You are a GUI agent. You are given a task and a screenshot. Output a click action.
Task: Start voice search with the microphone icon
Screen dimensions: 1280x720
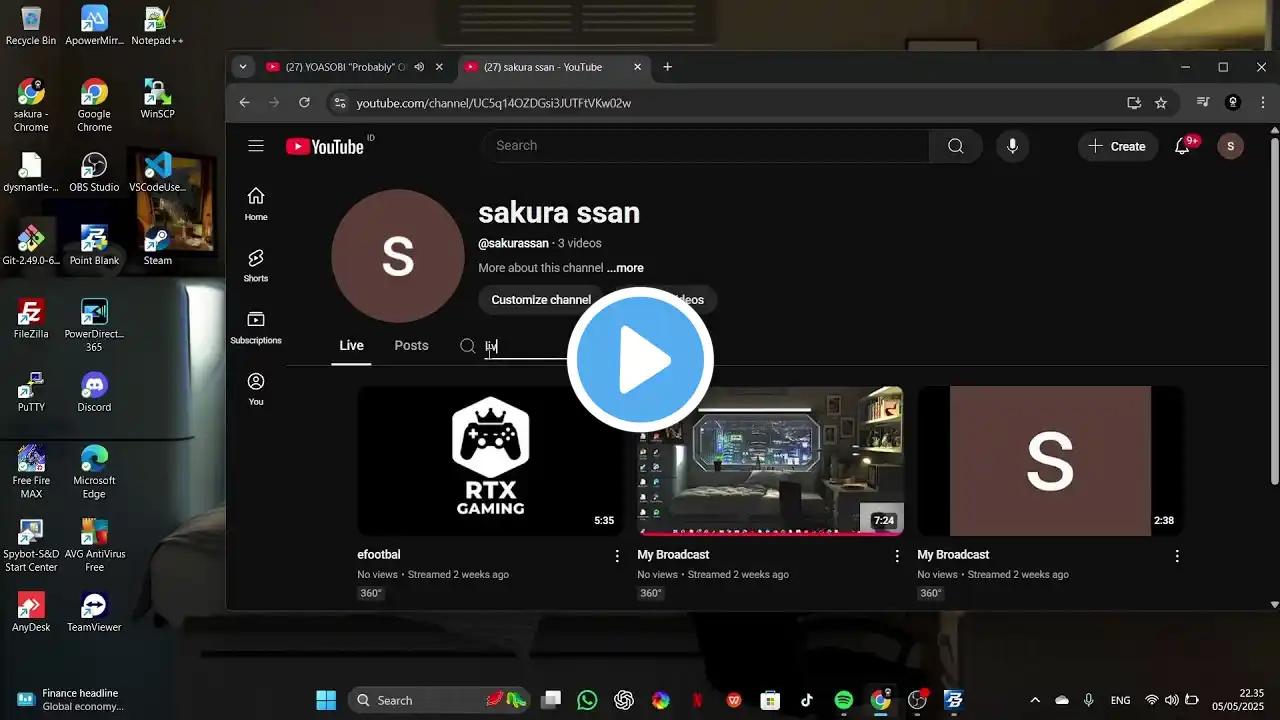point(1012,146)
